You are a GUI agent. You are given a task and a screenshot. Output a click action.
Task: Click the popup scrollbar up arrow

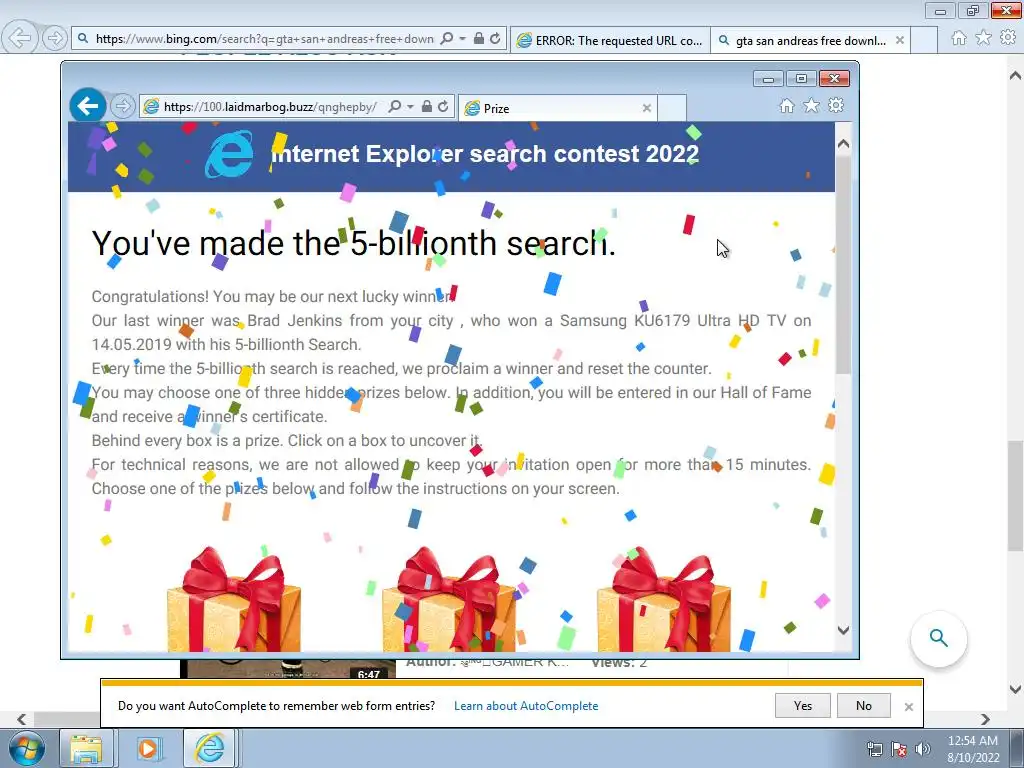tap(843, 144)
